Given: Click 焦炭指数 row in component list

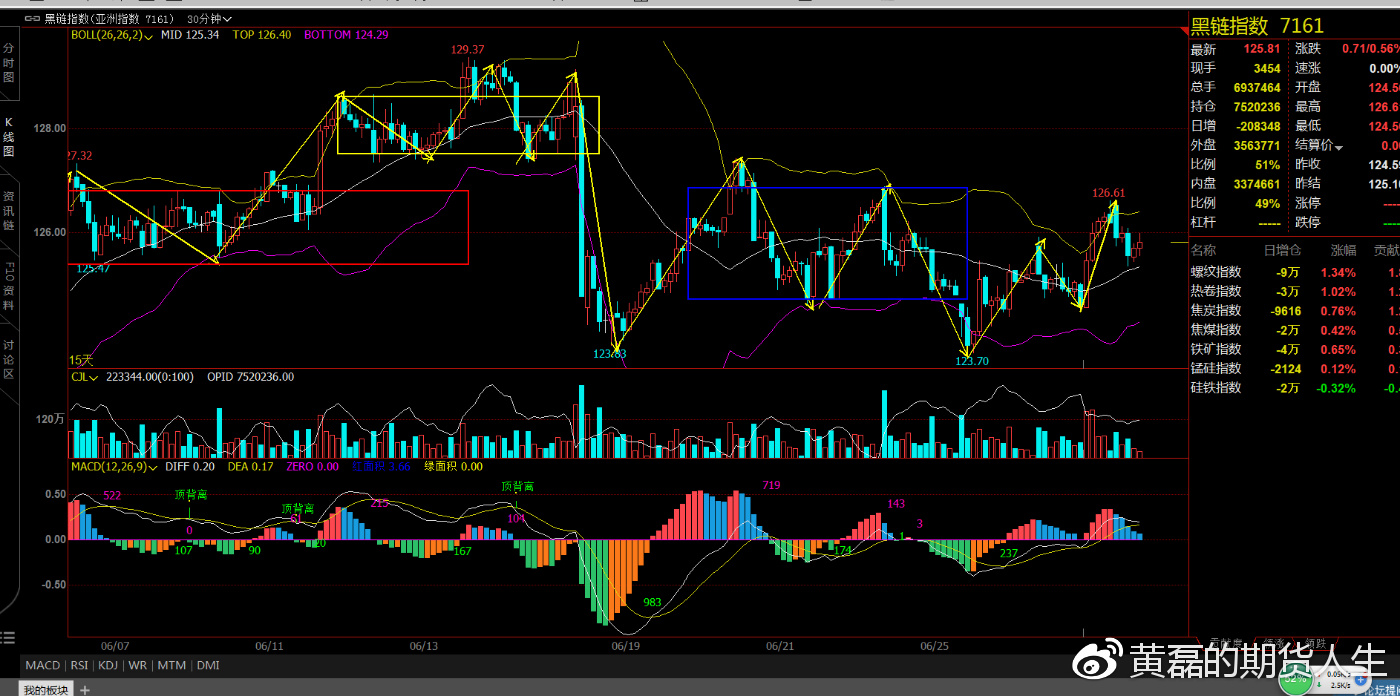Looking at the screenshot, I should pyautogui.click(x=1294, y=310).
